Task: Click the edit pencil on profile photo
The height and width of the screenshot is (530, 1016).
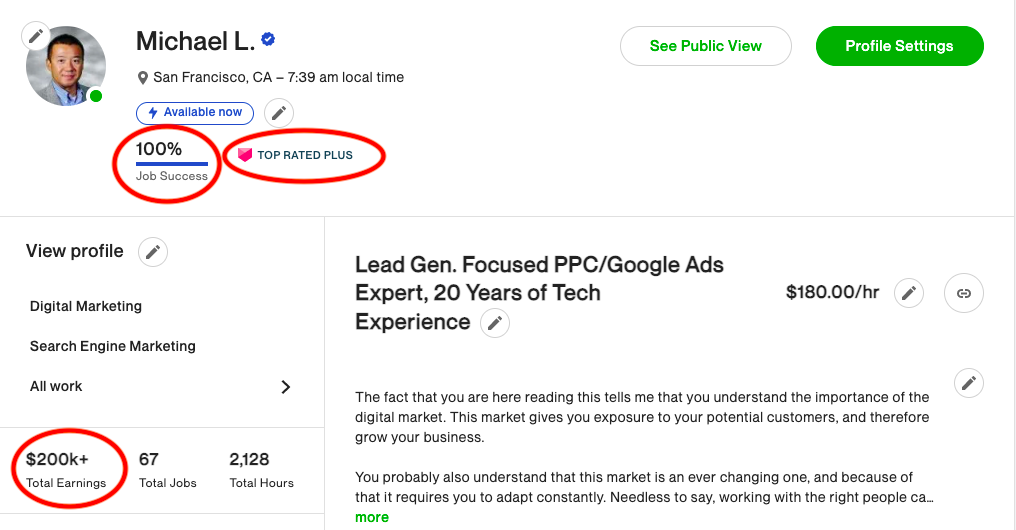Action: click(36, 37)
